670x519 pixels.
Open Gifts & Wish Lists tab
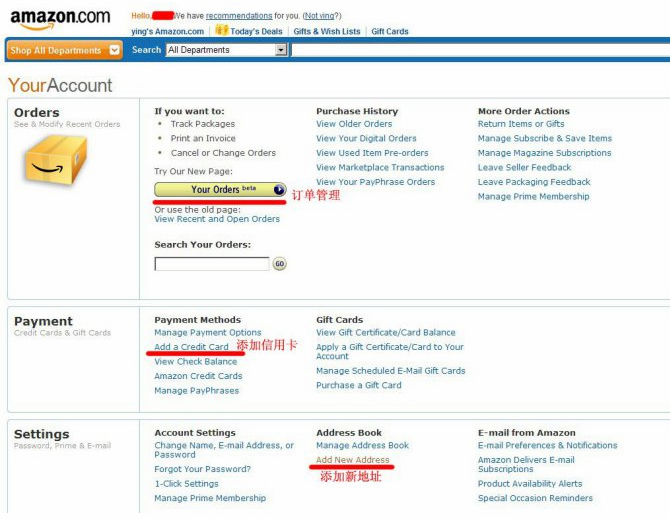tap(327, 32)
